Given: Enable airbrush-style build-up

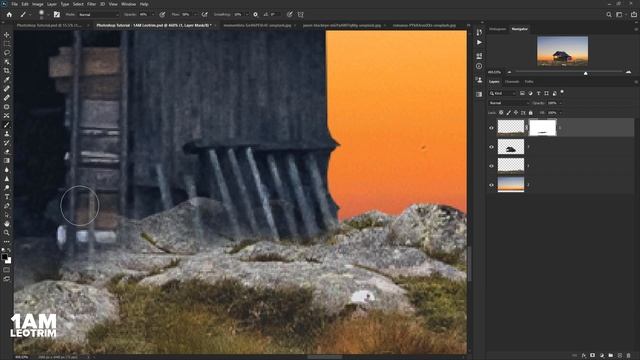Looking at the screenshot, I should [x=204, y=14].
